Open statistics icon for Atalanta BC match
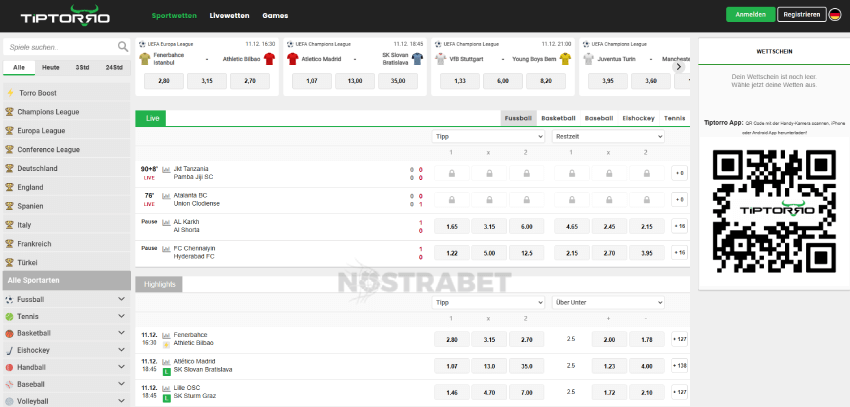The height and width of the screenshot is (407, 850). (x=166, y=196)
